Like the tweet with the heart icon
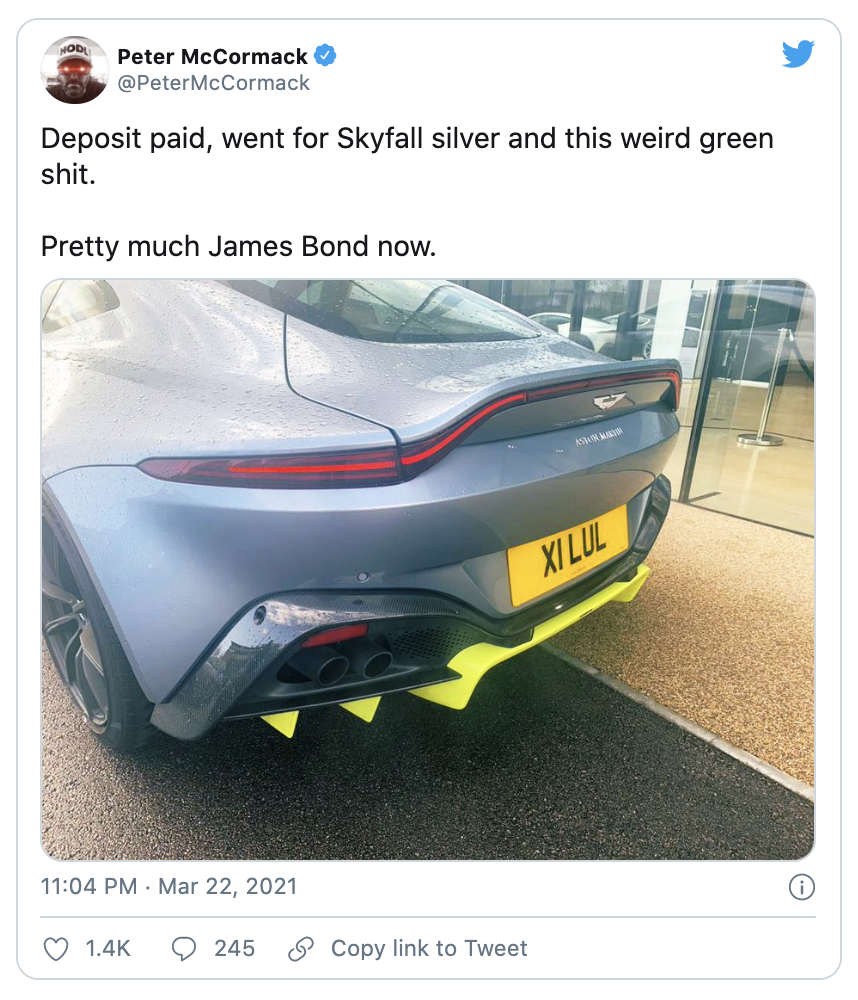 pos(55,948)
